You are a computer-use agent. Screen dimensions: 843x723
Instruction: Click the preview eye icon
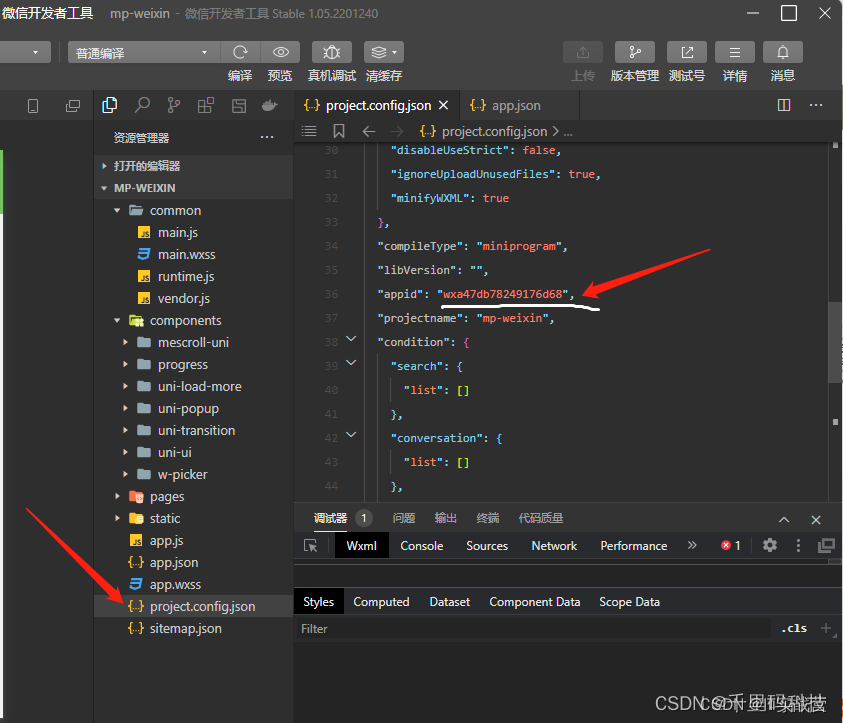280,52
